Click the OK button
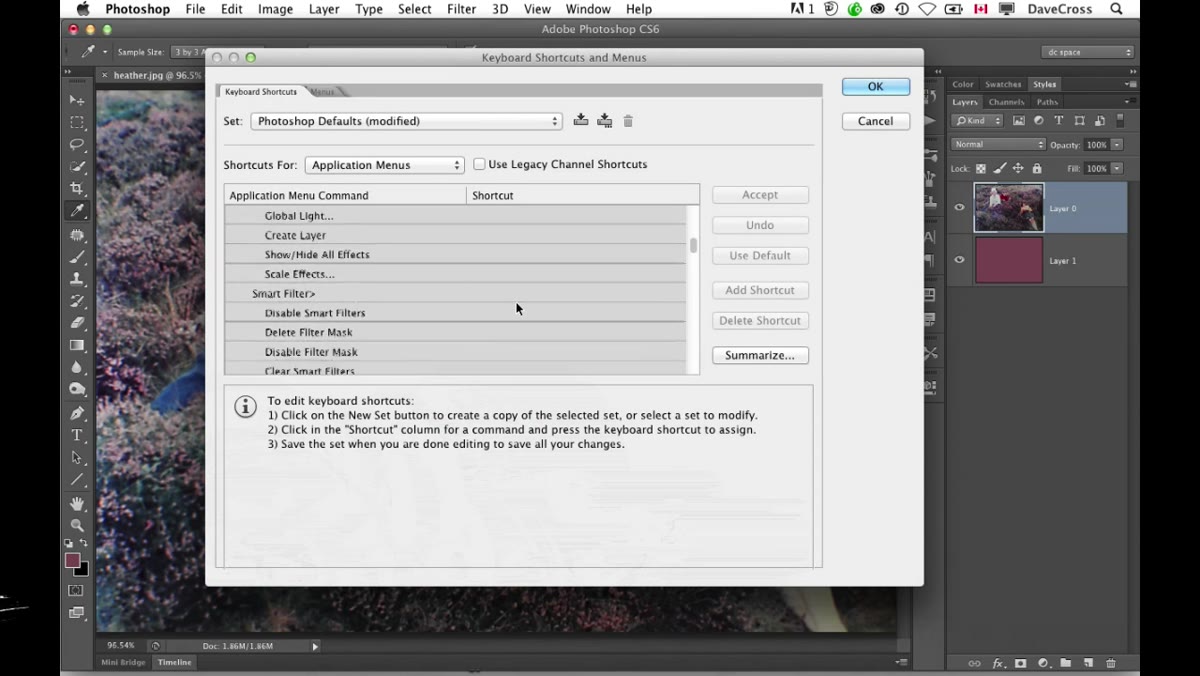The image size is (1200, 676). click(875, 86)
